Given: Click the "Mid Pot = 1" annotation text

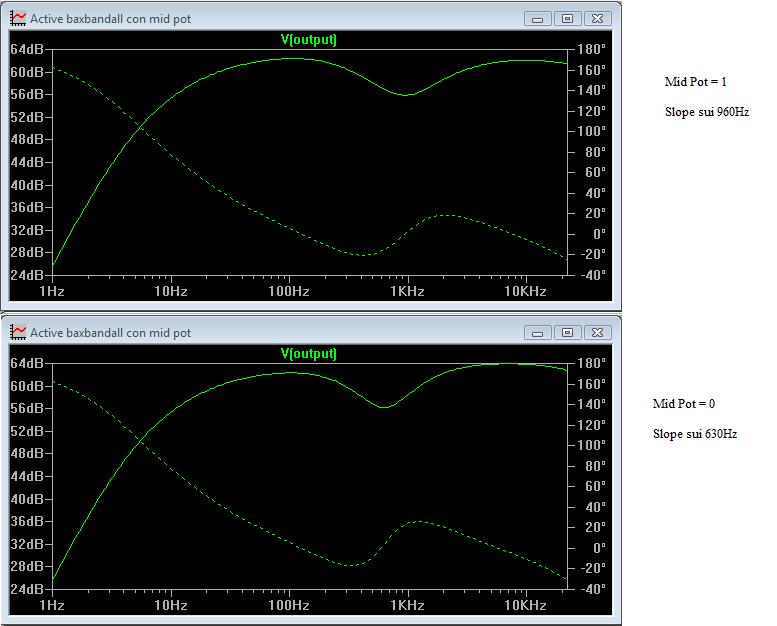Looking at the screenshot, I should [695, 82].
